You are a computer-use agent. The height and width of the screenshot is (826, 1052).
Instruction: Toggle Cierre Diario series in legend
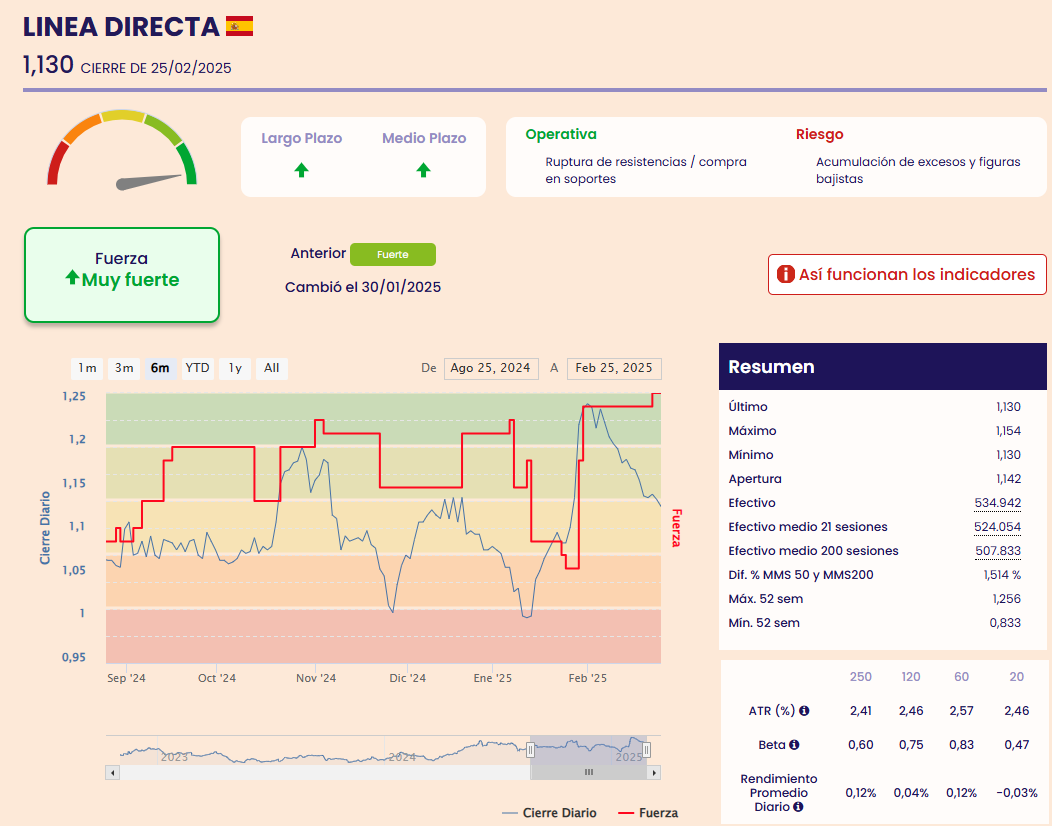tap(549, 813)
